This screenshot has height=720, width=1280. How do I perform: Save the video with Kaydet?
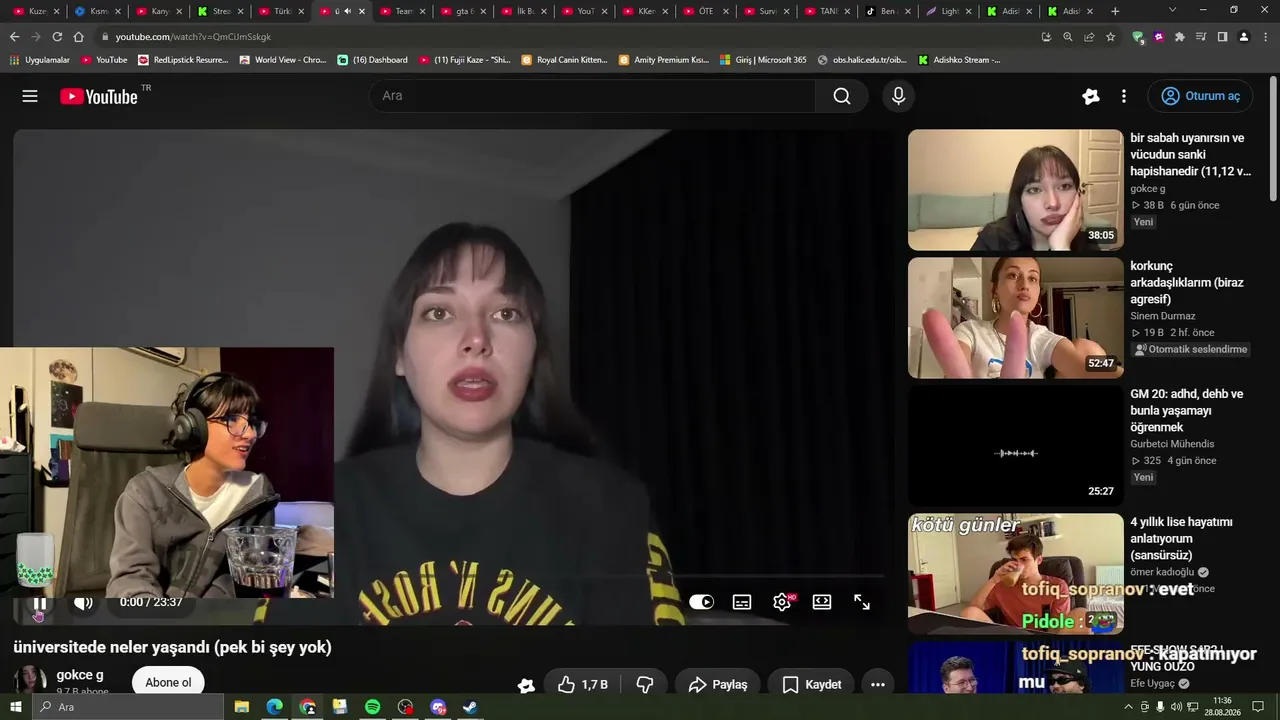[x=811, y=684]
